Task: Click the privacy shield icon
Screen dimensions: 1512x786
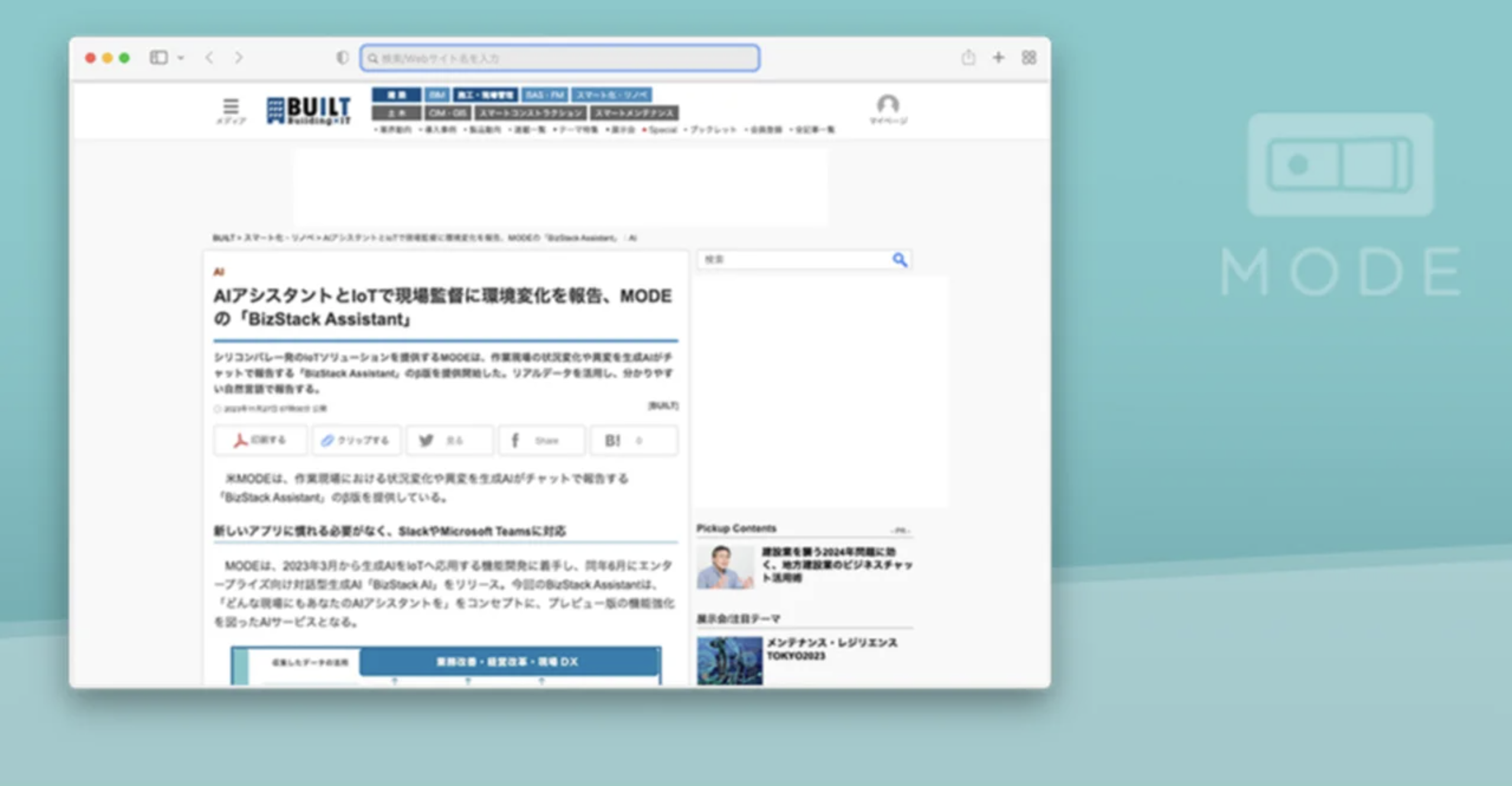Action: [x=342, y=57]
